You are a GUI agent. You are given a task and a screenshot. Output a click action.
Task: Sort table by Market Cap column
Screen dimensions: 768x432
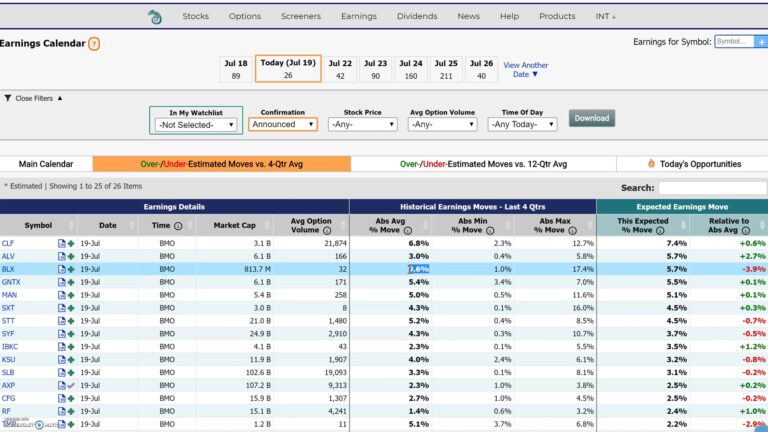tap(235, 225)
